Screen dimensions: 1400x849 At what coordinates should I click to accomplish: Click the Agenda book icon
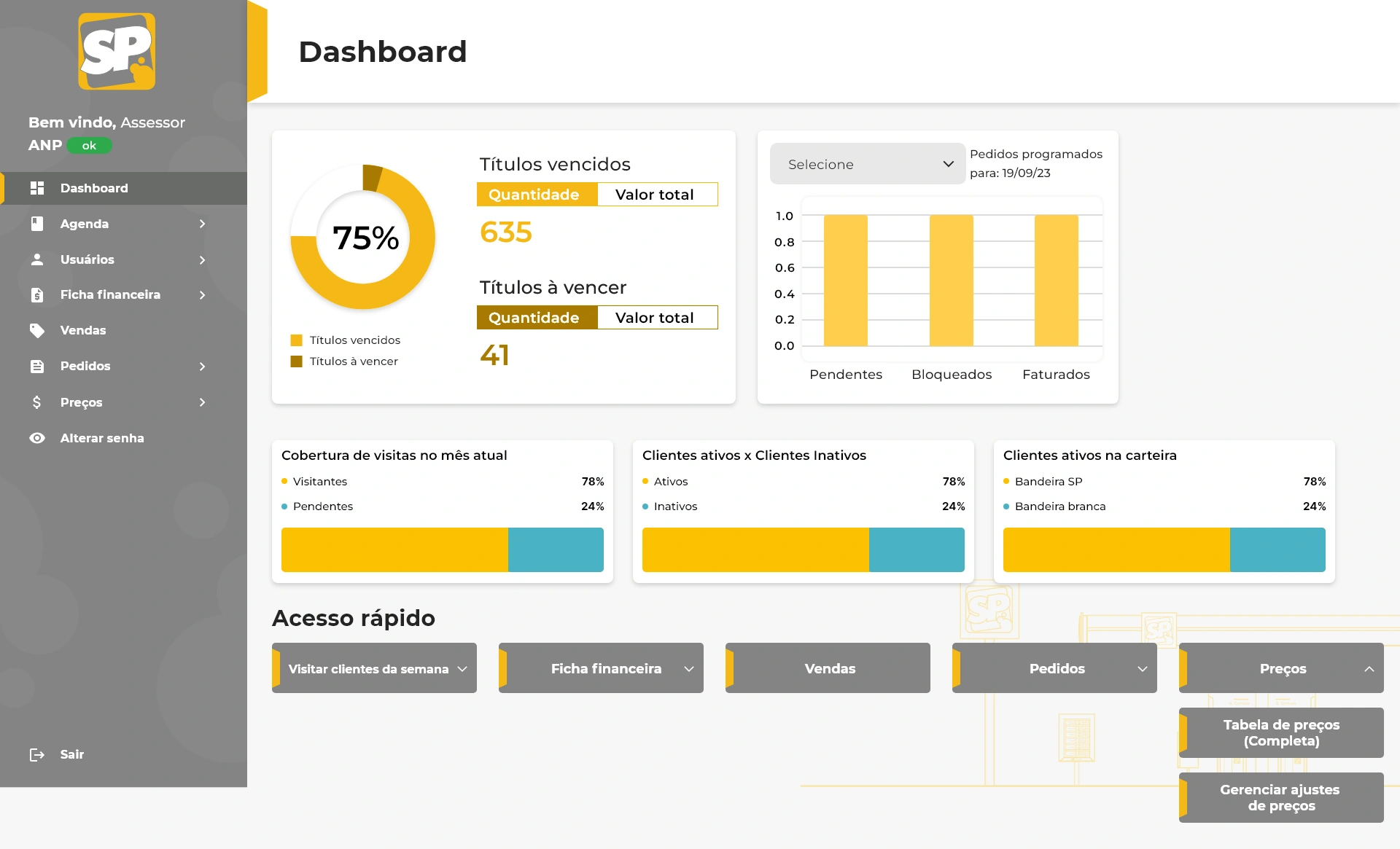[37, 224]
